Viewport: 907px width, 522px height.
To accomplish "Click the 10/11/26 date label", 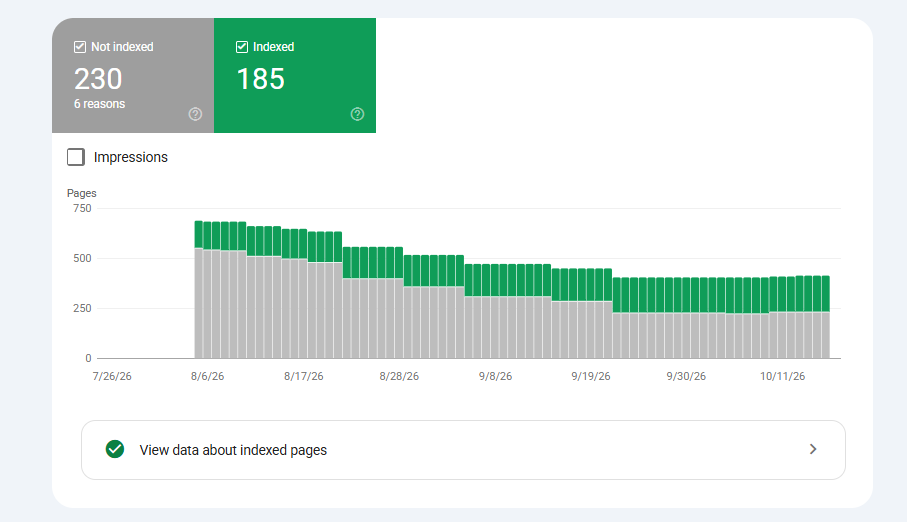I will coord(782,376).
